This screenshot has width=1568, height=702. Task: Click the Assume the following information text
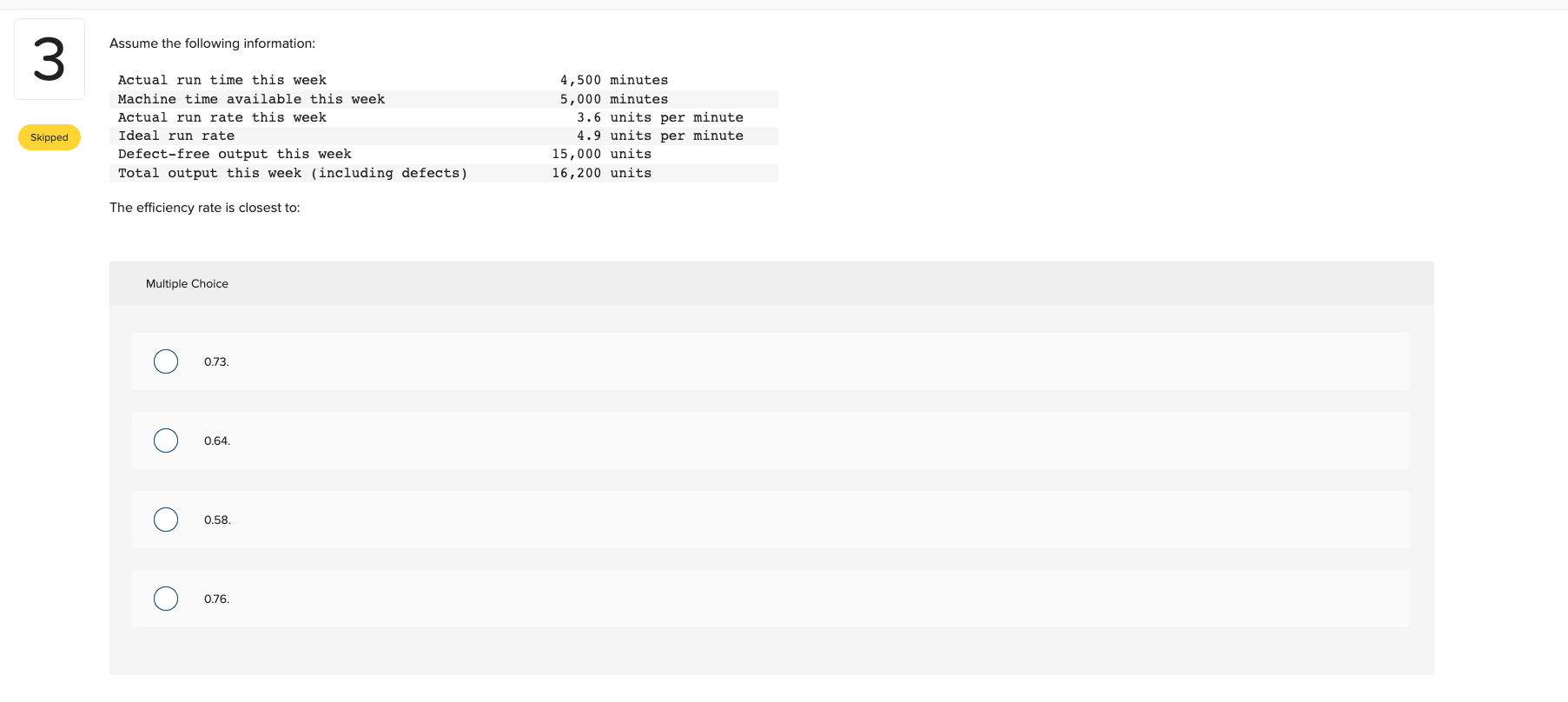click(212, 43)
